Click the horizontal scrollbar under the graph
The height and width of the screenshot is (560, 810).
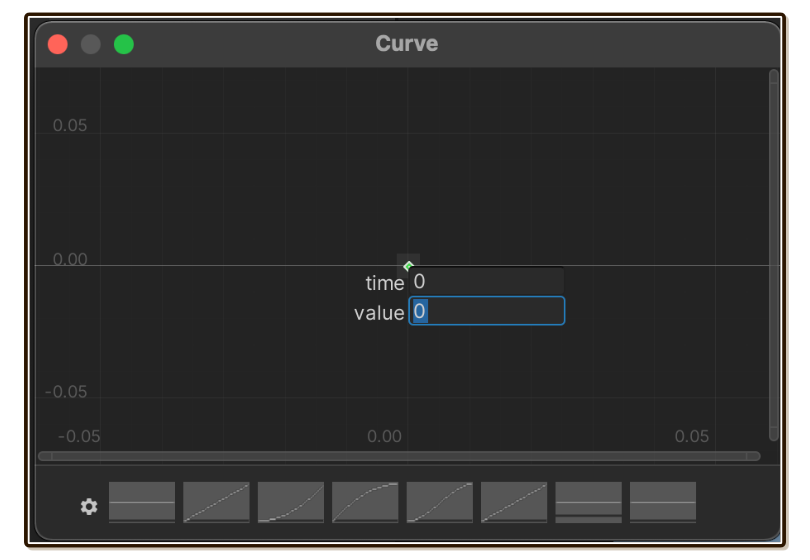point(399,456)
